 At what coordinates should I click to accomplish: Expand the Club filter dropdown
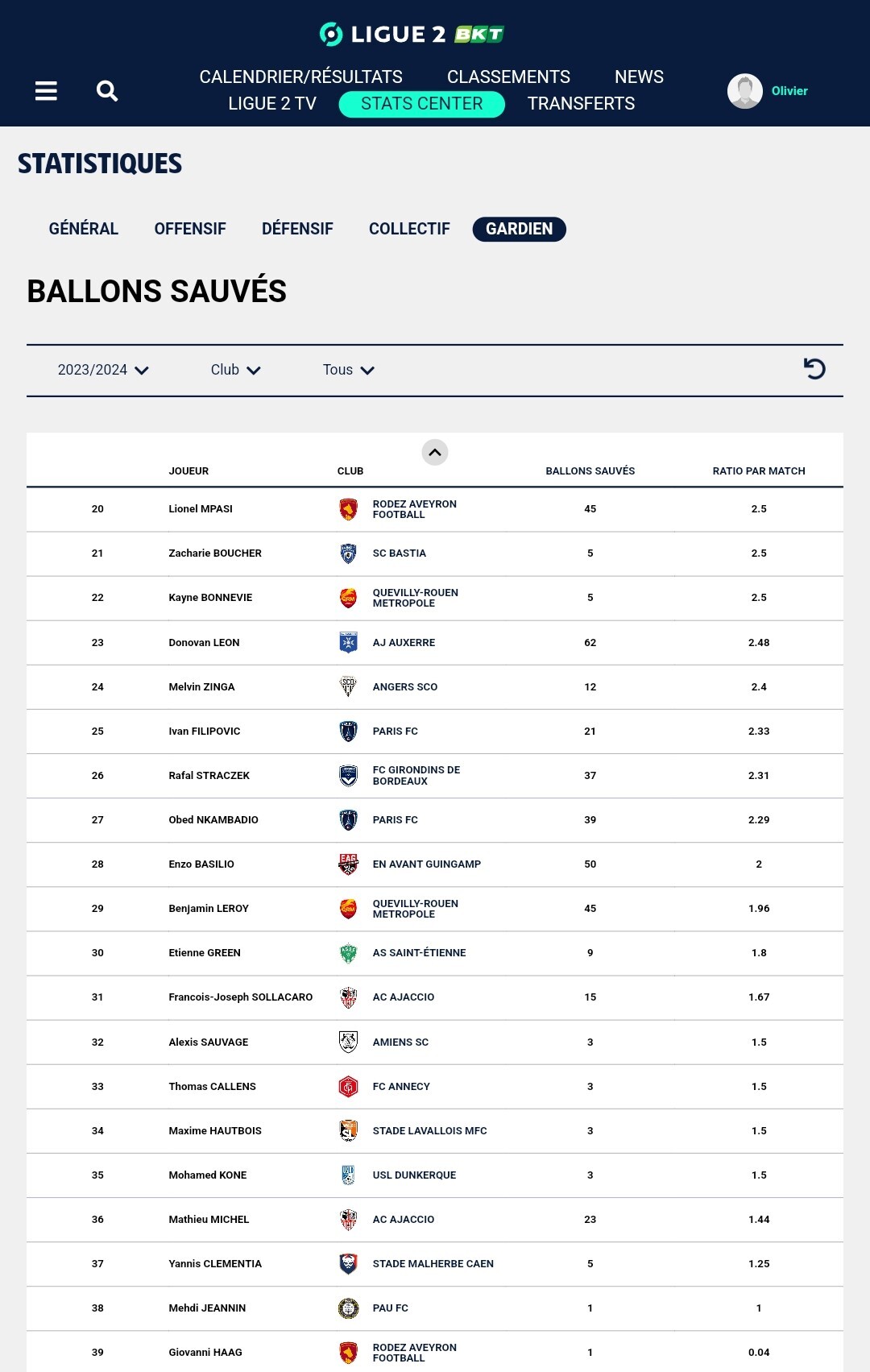(x=235, y=370)
